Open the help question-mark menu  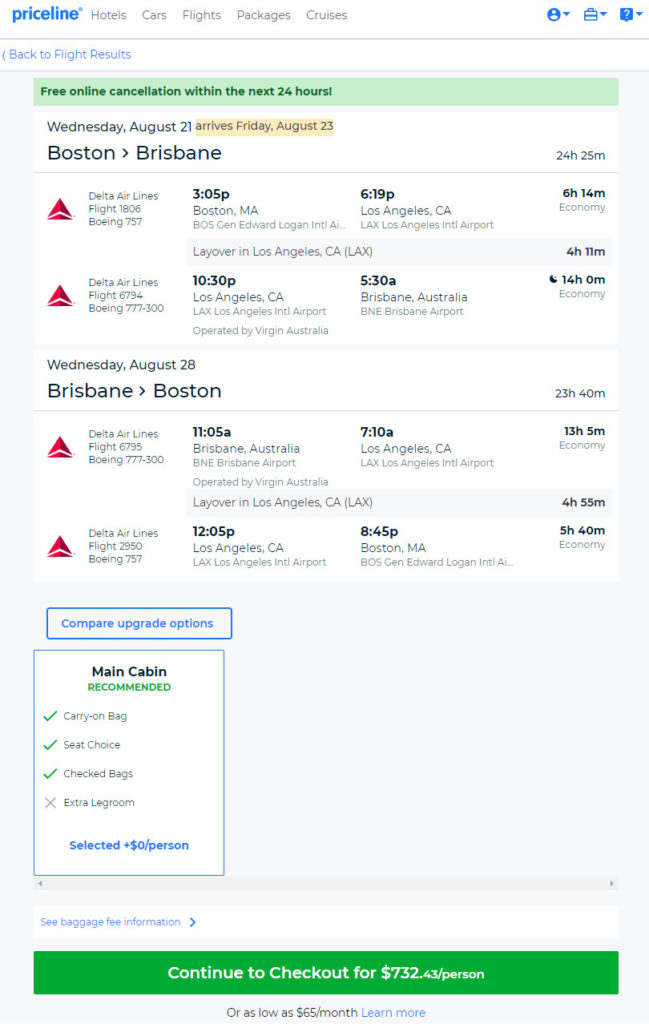[x=631, y=14]
